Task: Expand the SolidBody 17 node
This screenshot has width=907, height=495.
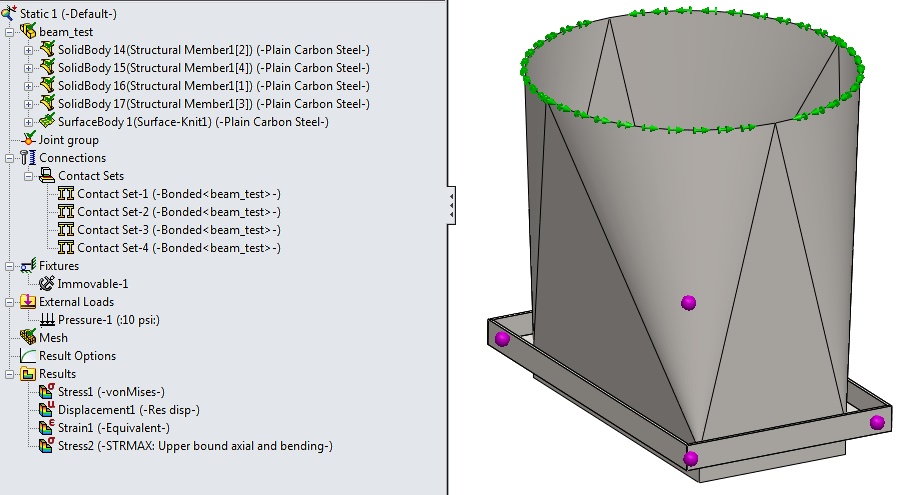Action: point(28,104)
